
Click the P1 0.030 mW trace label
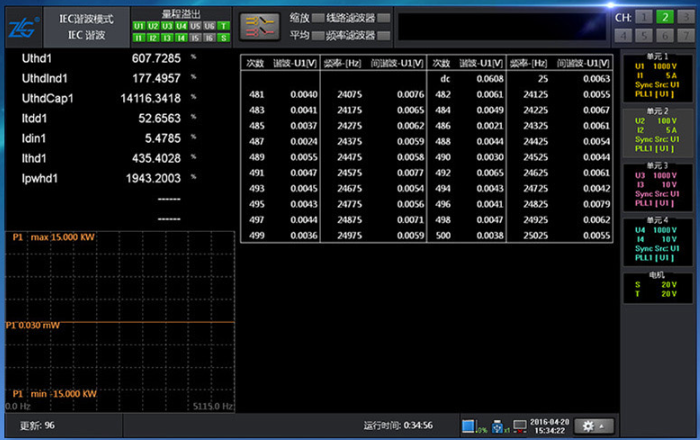(x=33, y=325)
